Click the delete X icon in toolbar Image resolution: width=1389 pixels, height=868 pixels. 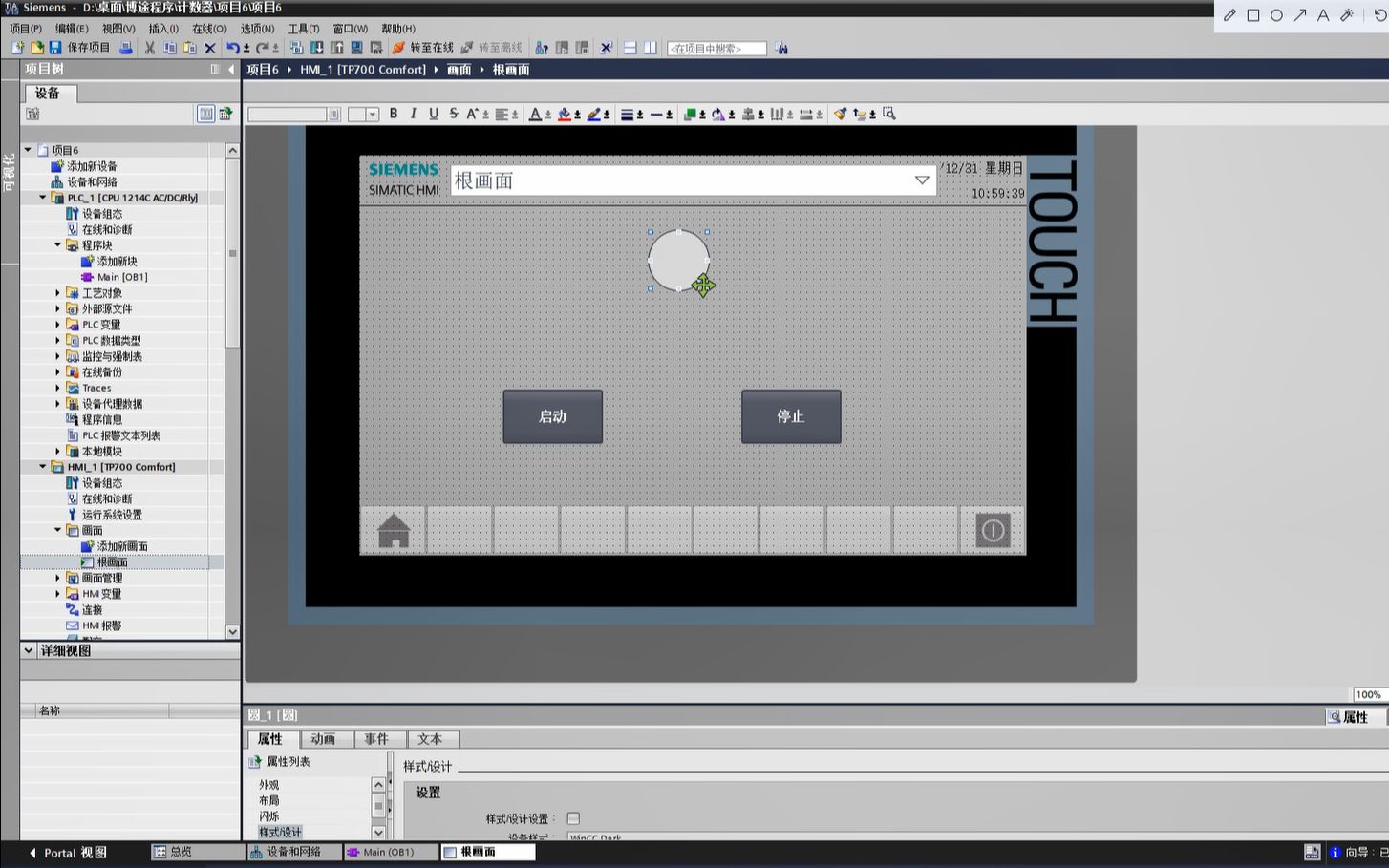coord(210,48)
